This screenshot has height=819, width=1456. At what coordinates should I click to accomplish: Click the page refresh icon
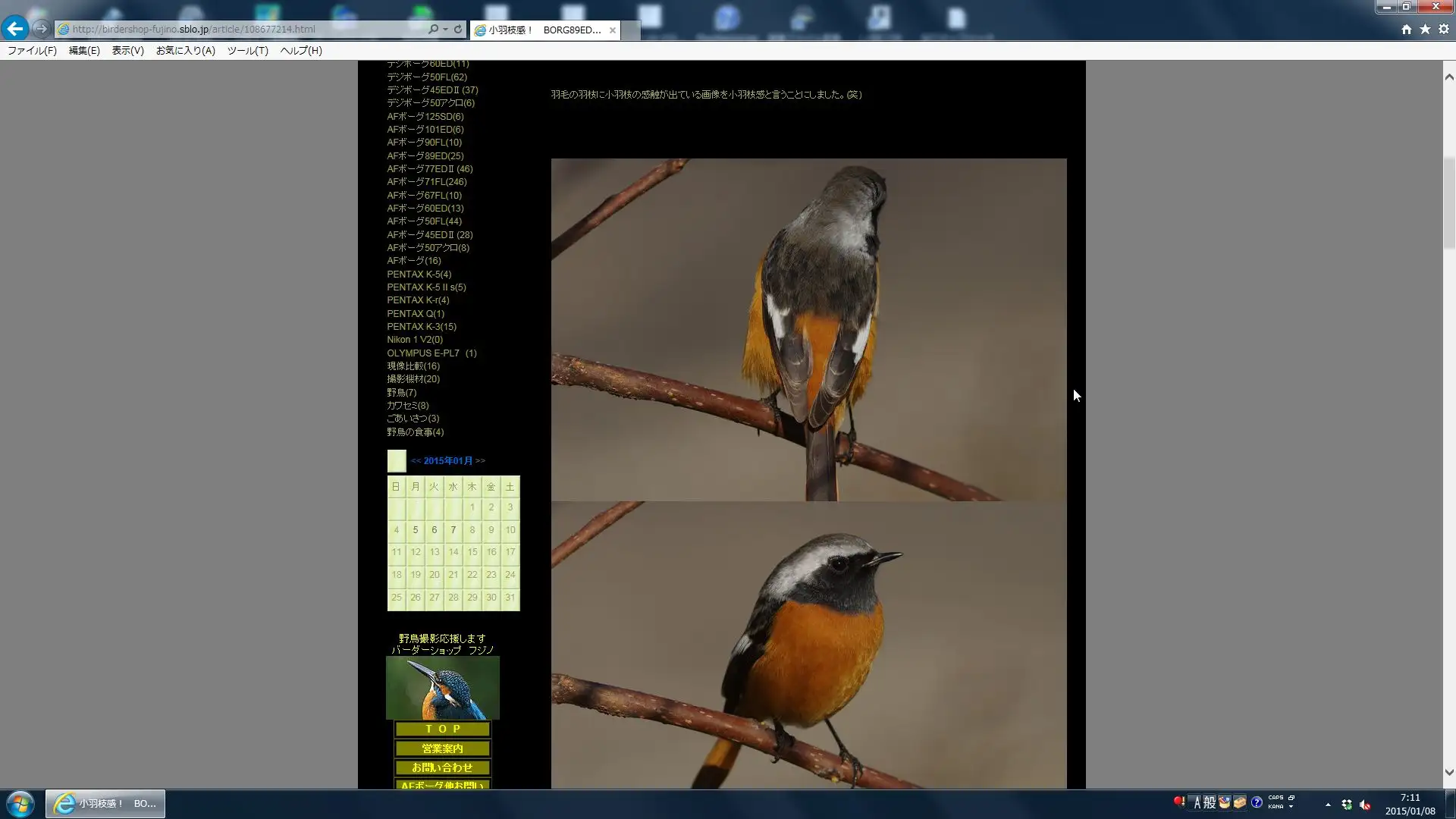click(x=458, y=30)
